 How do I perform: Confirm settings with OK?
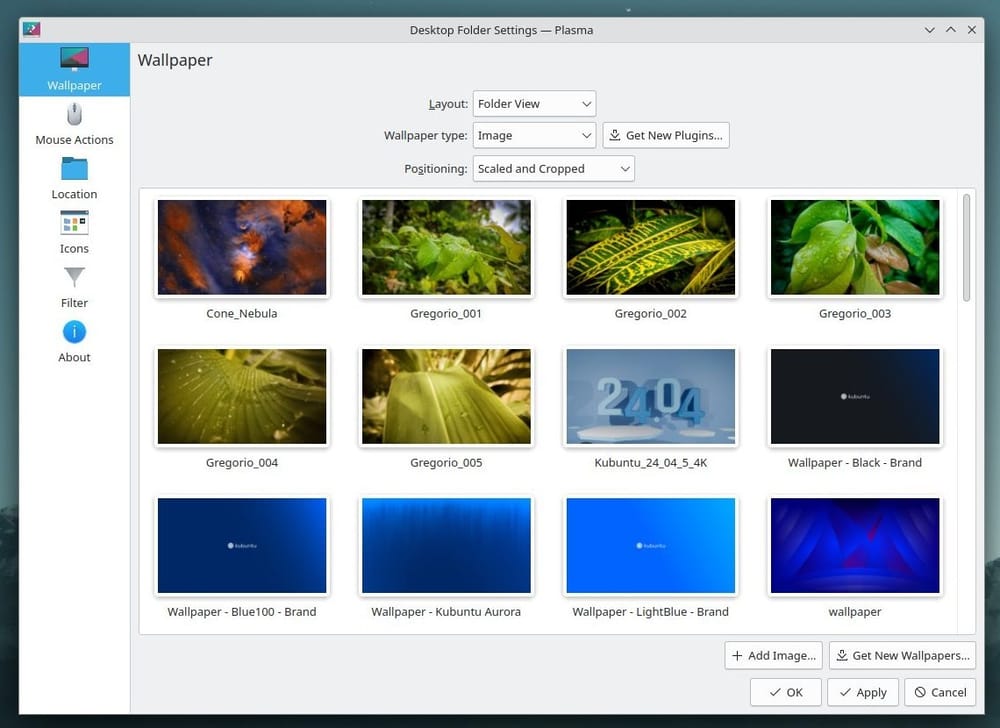click(786, 692)
